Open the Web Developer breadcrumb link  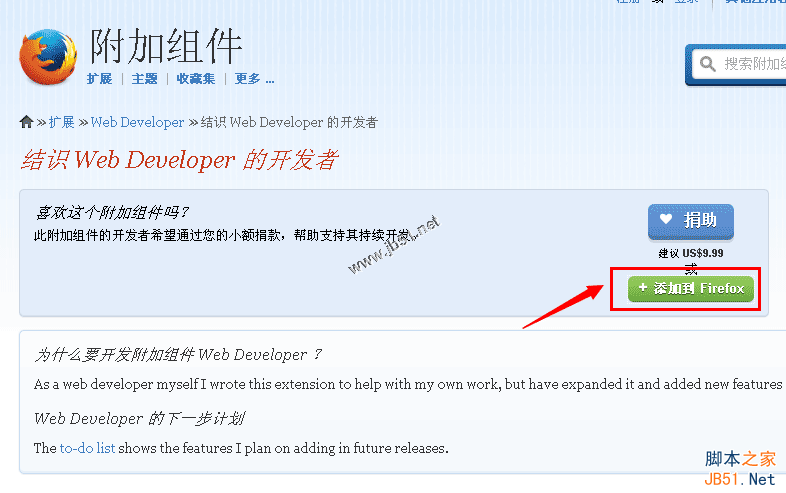[x=137, y=122]
